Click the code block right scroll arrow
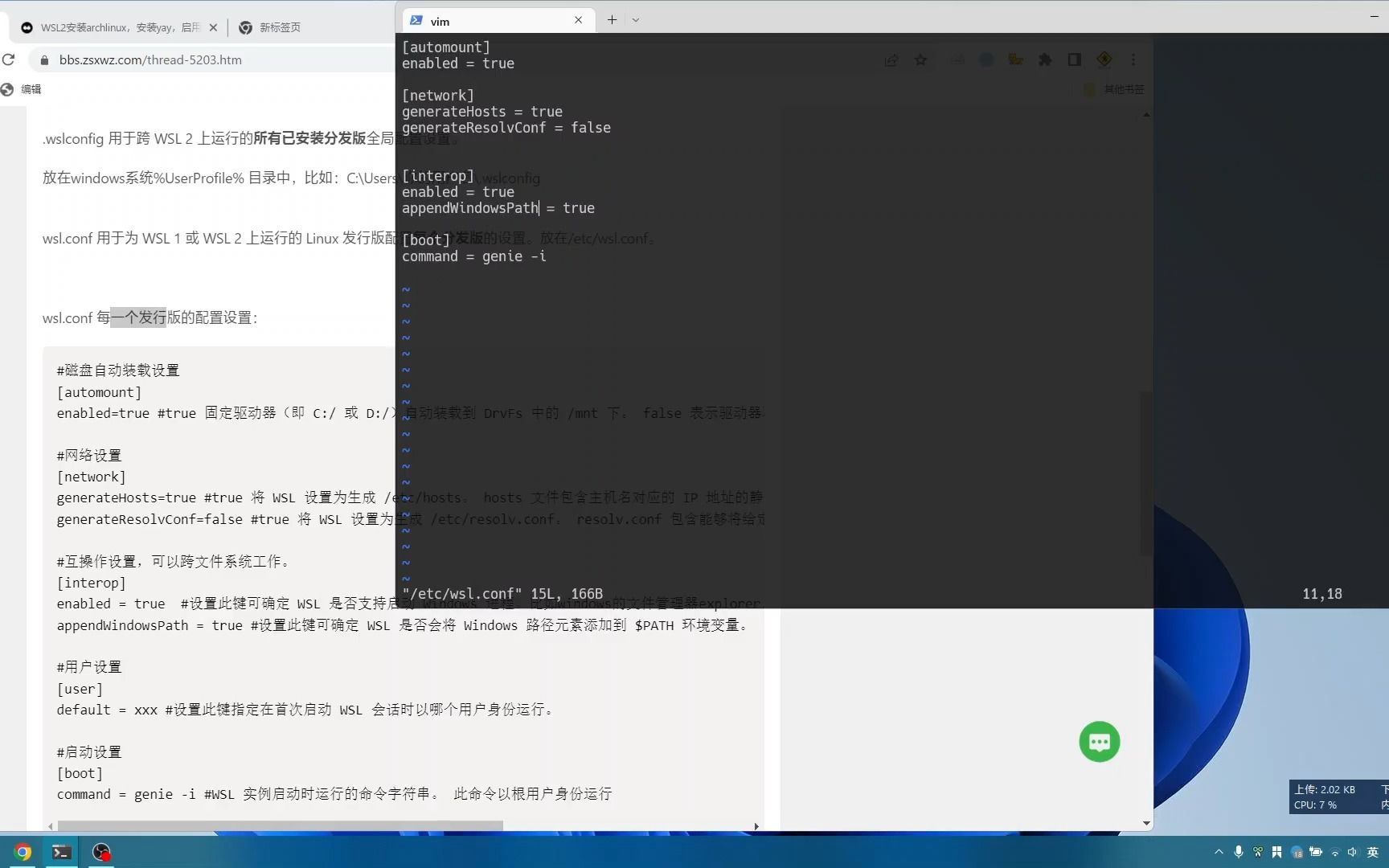1389x868 pixels. (x=756, y=825)
